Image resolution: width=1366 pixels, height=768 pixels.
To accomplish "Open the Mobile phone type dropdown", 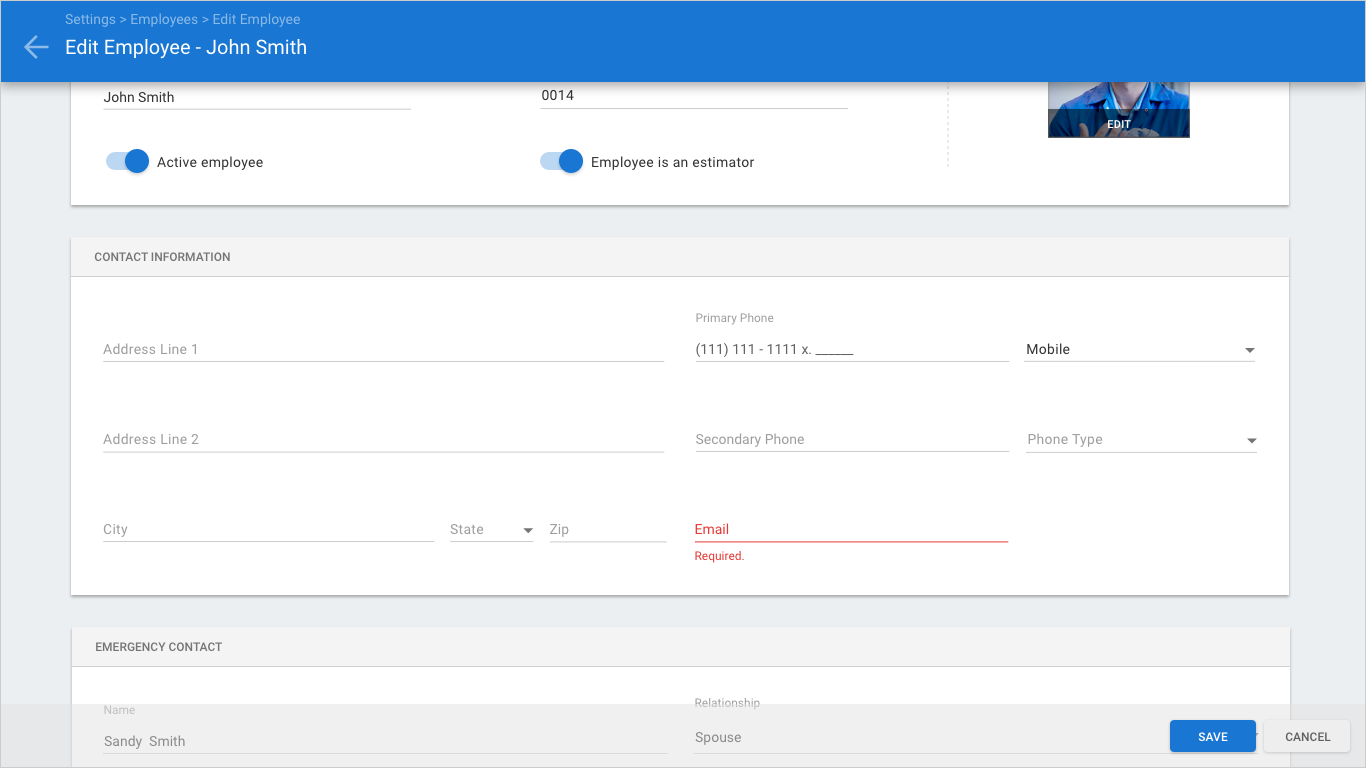I will 1139,350.
